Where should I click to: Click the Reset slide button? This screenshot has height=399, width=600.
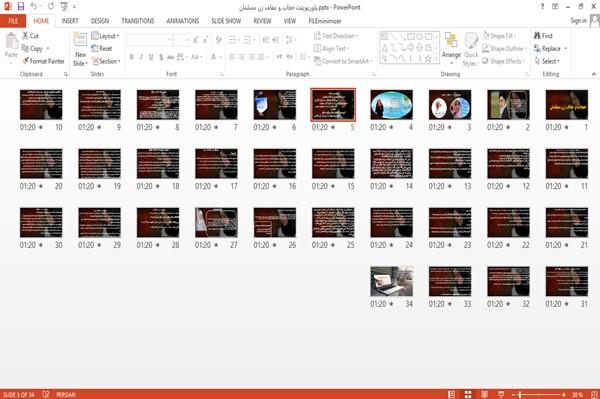tap(102, 49)
